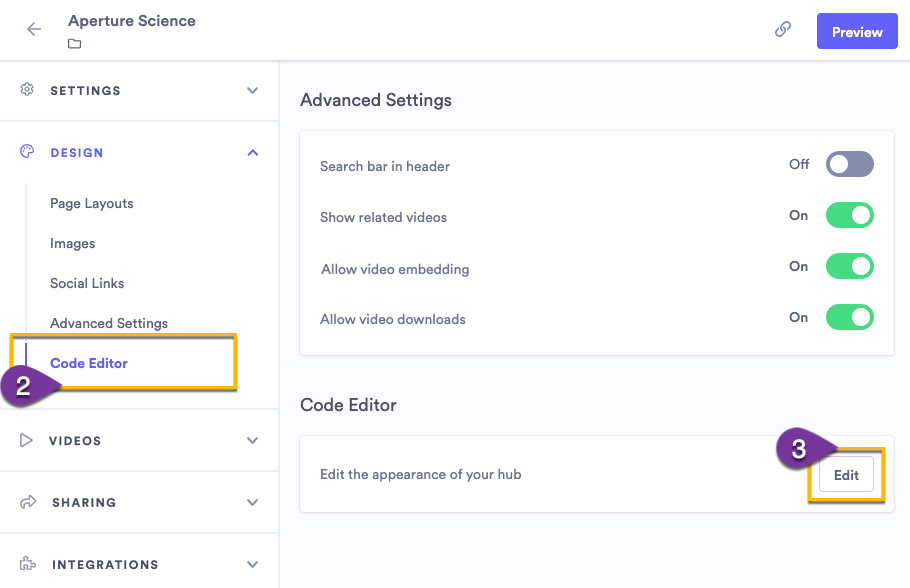Go back using the arrow icon
The height and width of the screenshot is (588, 910).
[x=34, y=30]
